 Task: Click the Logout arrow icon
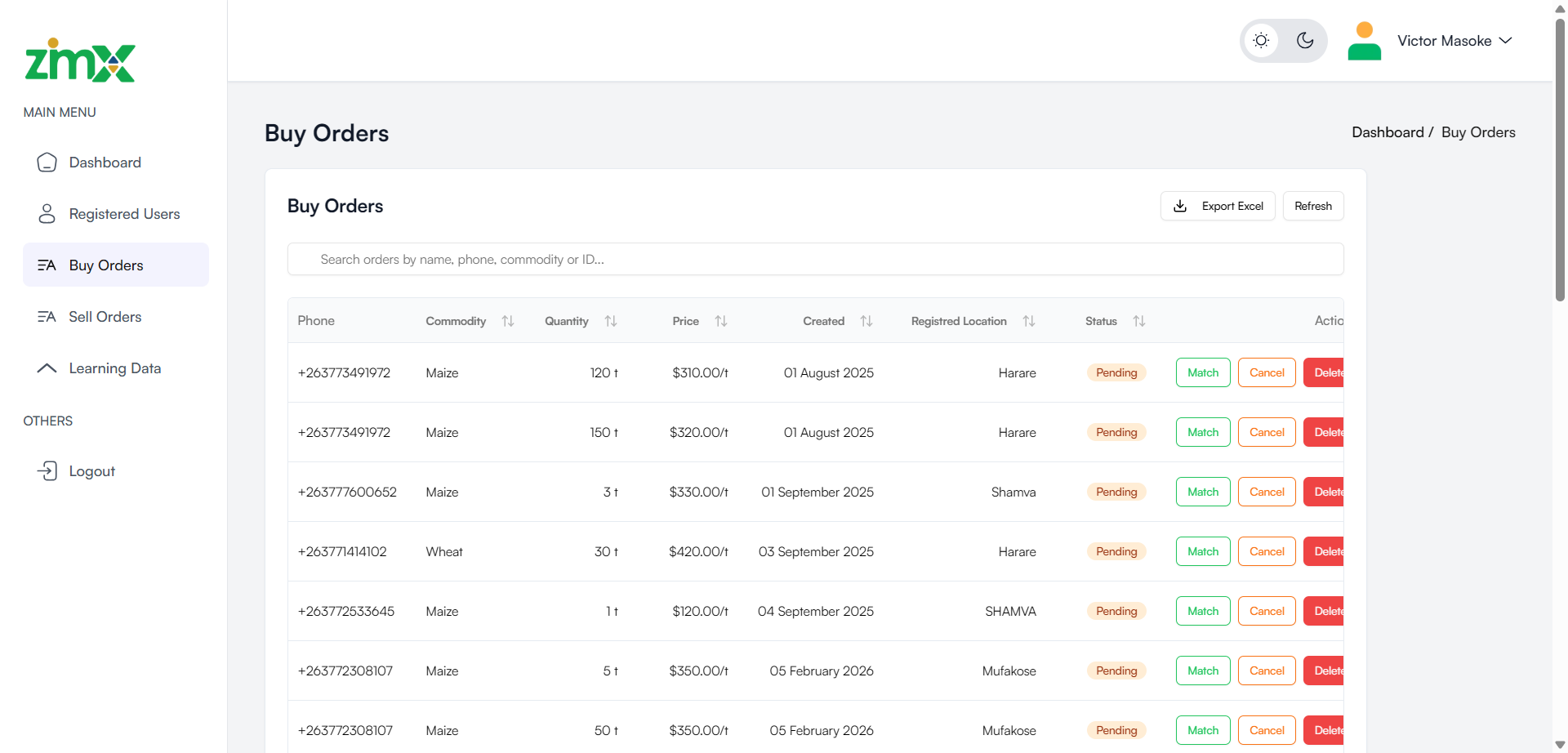click(x=47, y=471)
